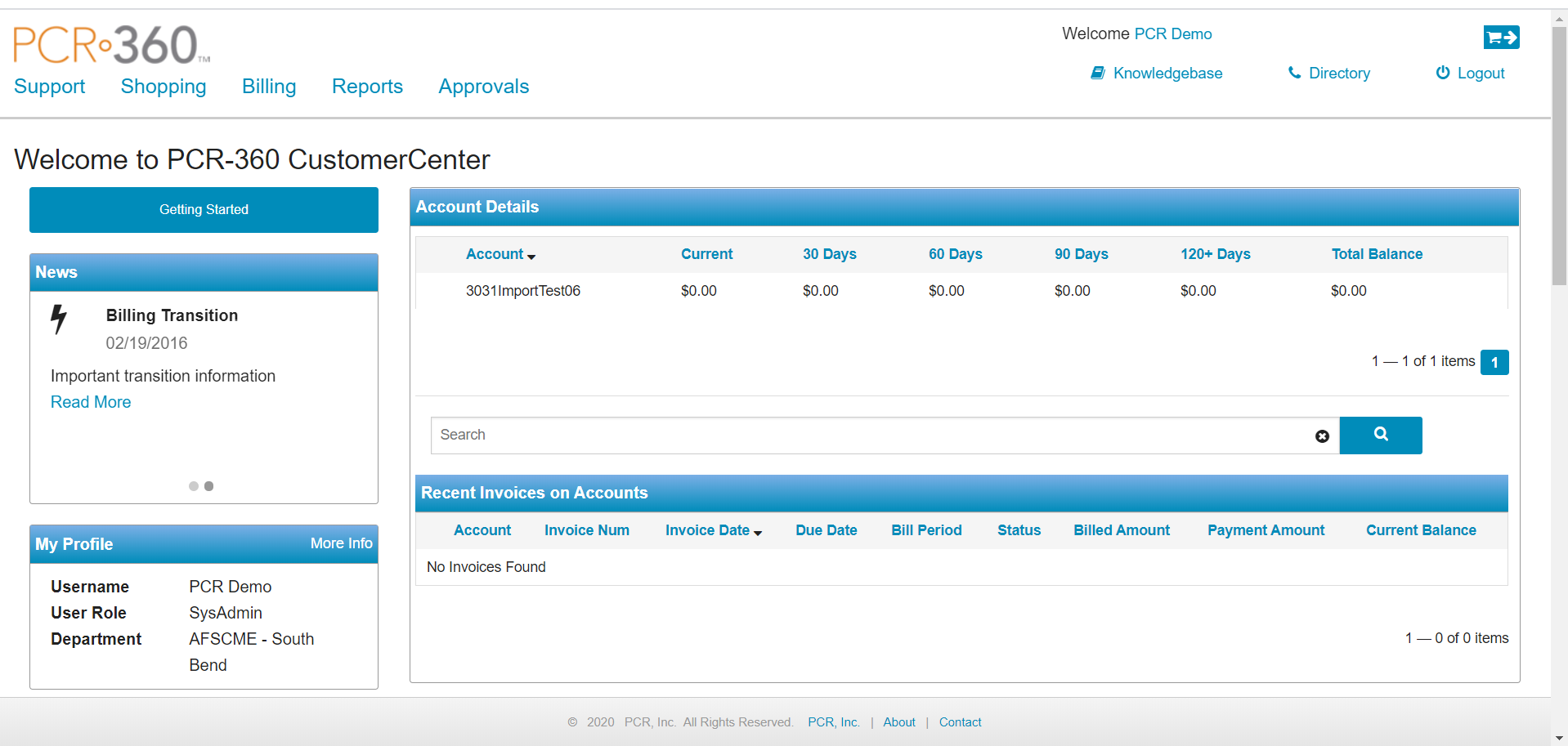Click the lightning bolt icon beside Billing Transition
This screenshot has height=746, width=1568.
tap(58, 320)
